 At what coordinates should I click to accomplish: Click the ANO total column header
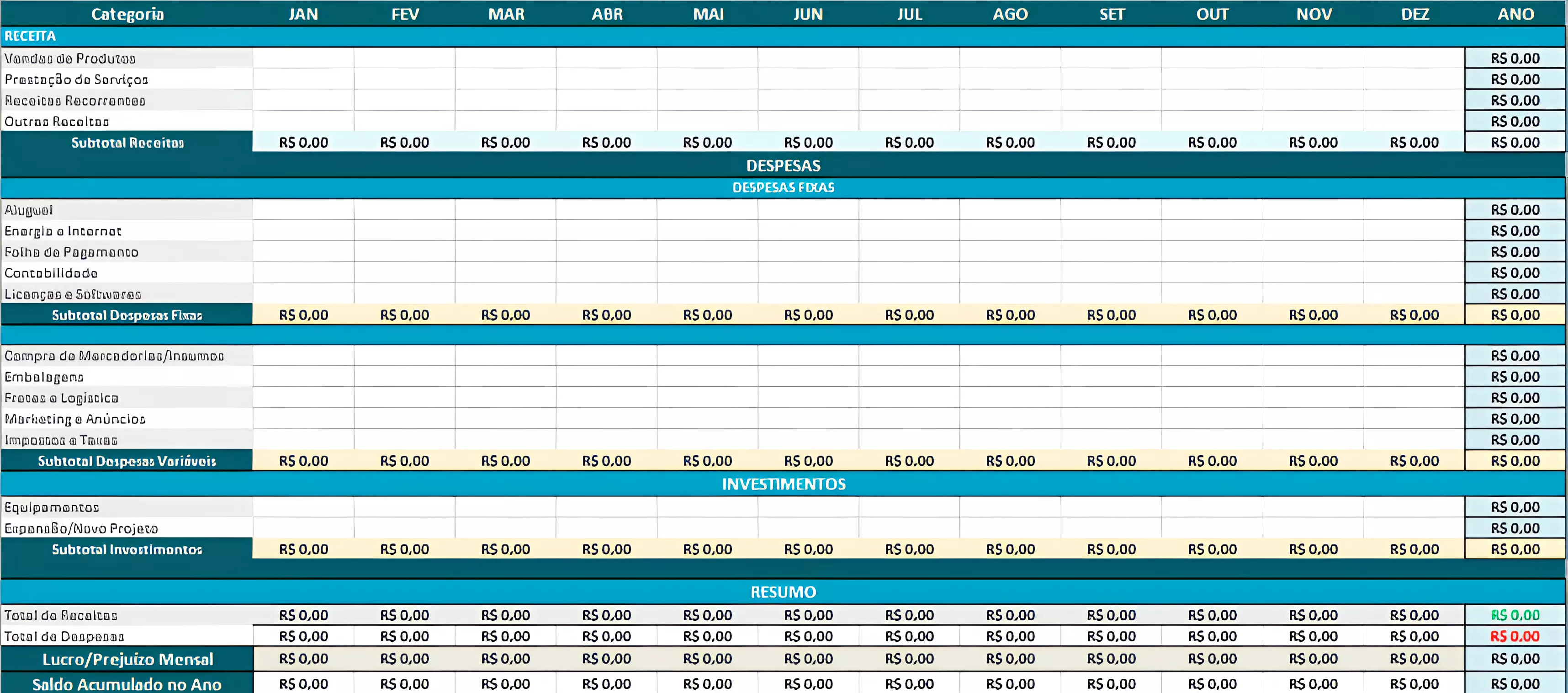1515,13
